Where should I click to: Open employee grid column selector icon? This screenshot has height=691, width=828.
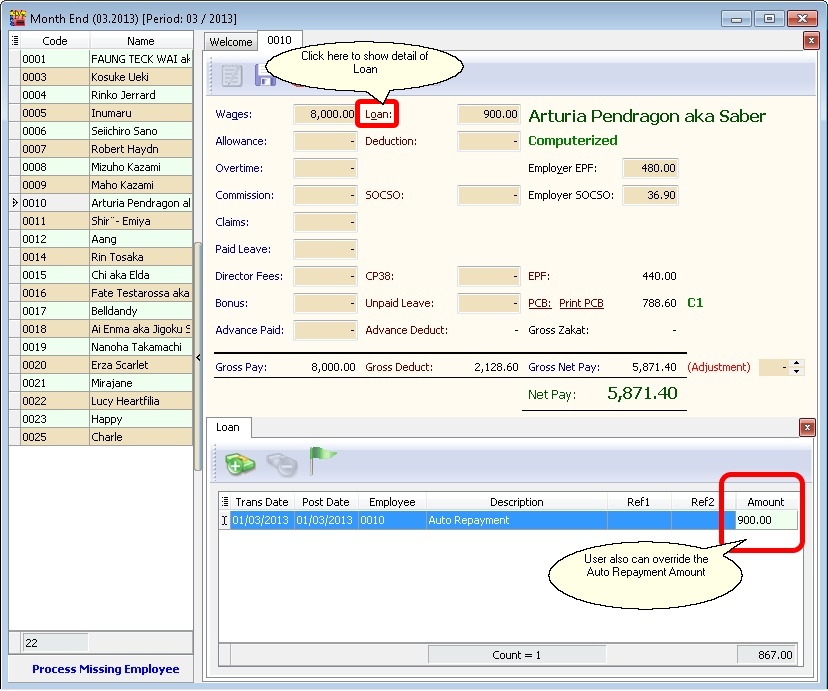click(x=14, y=41)
